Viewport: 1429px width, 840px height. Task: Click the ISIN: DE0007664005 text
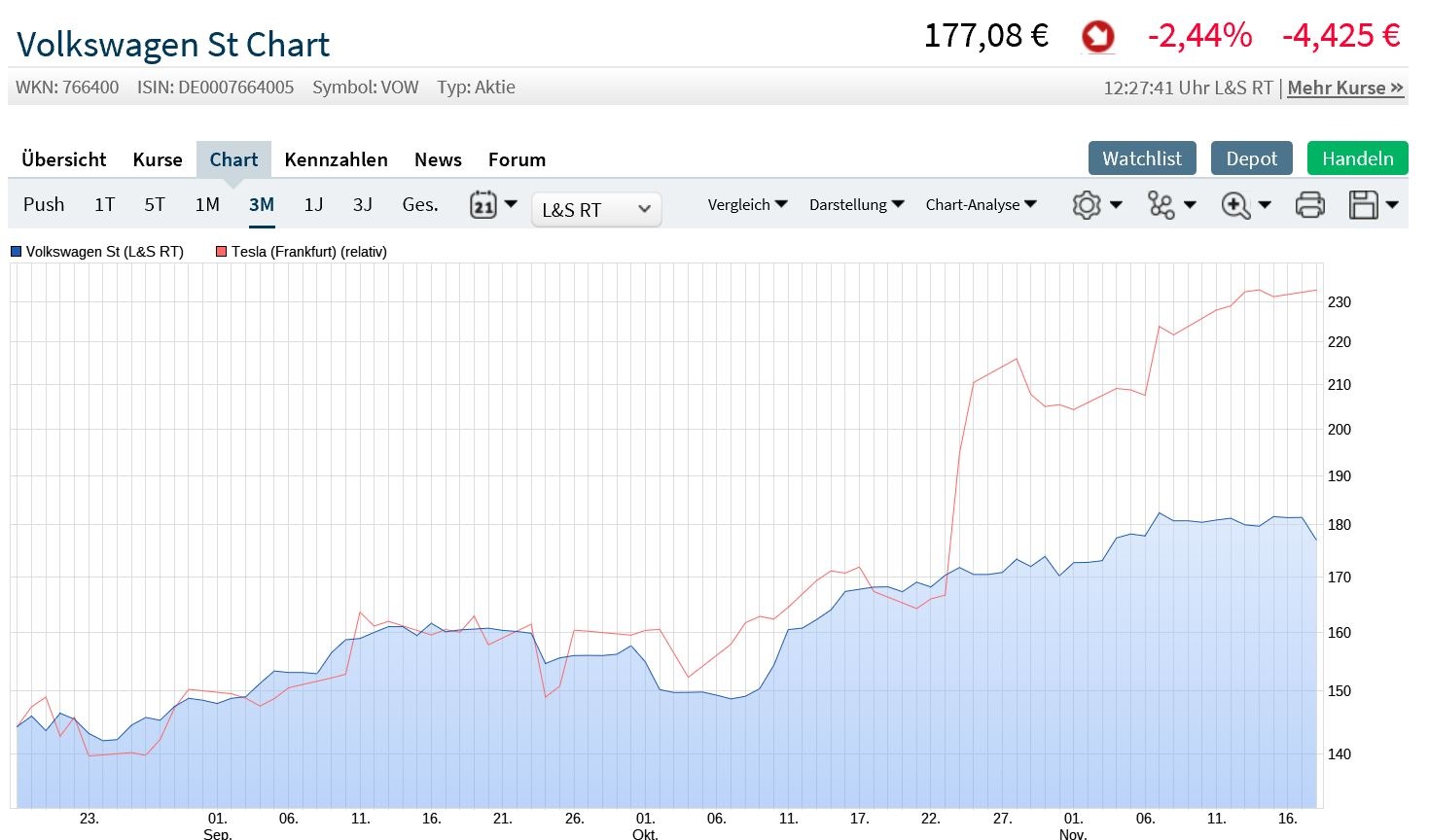tap(215, 87)
